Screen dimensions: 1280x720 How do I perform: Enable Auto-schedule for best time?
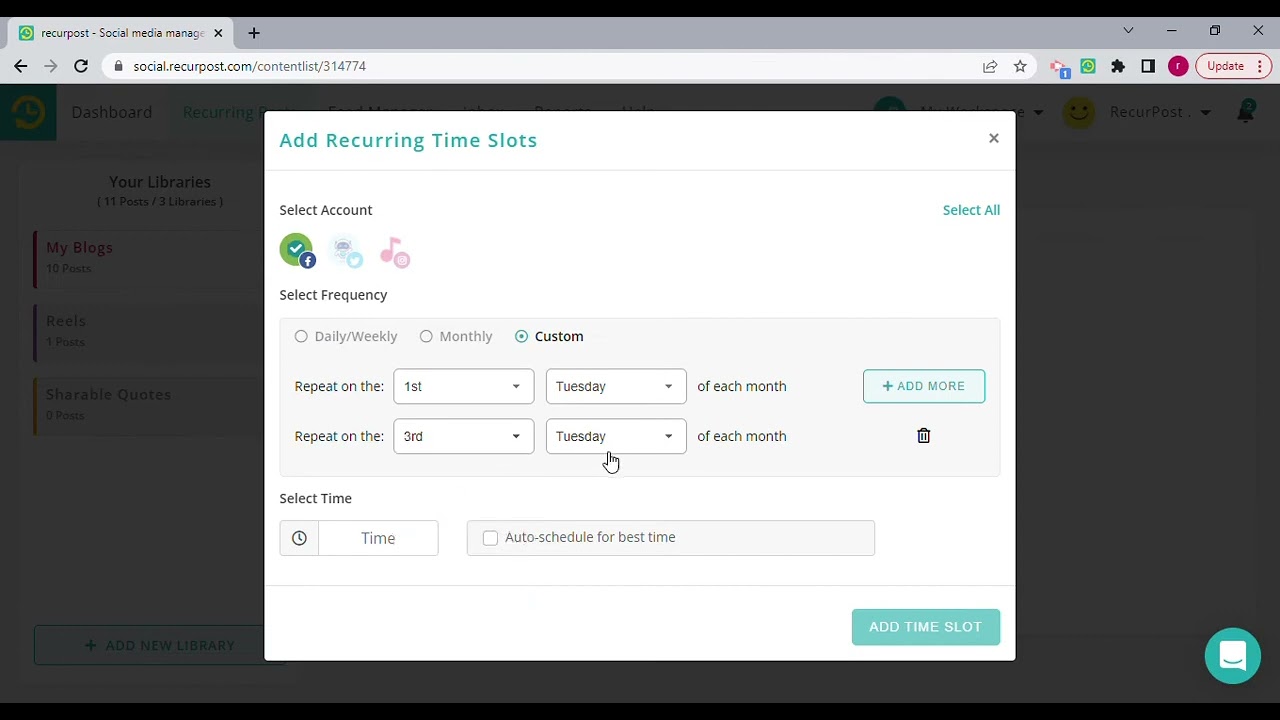pyautogui.click(x=490, y=538)
